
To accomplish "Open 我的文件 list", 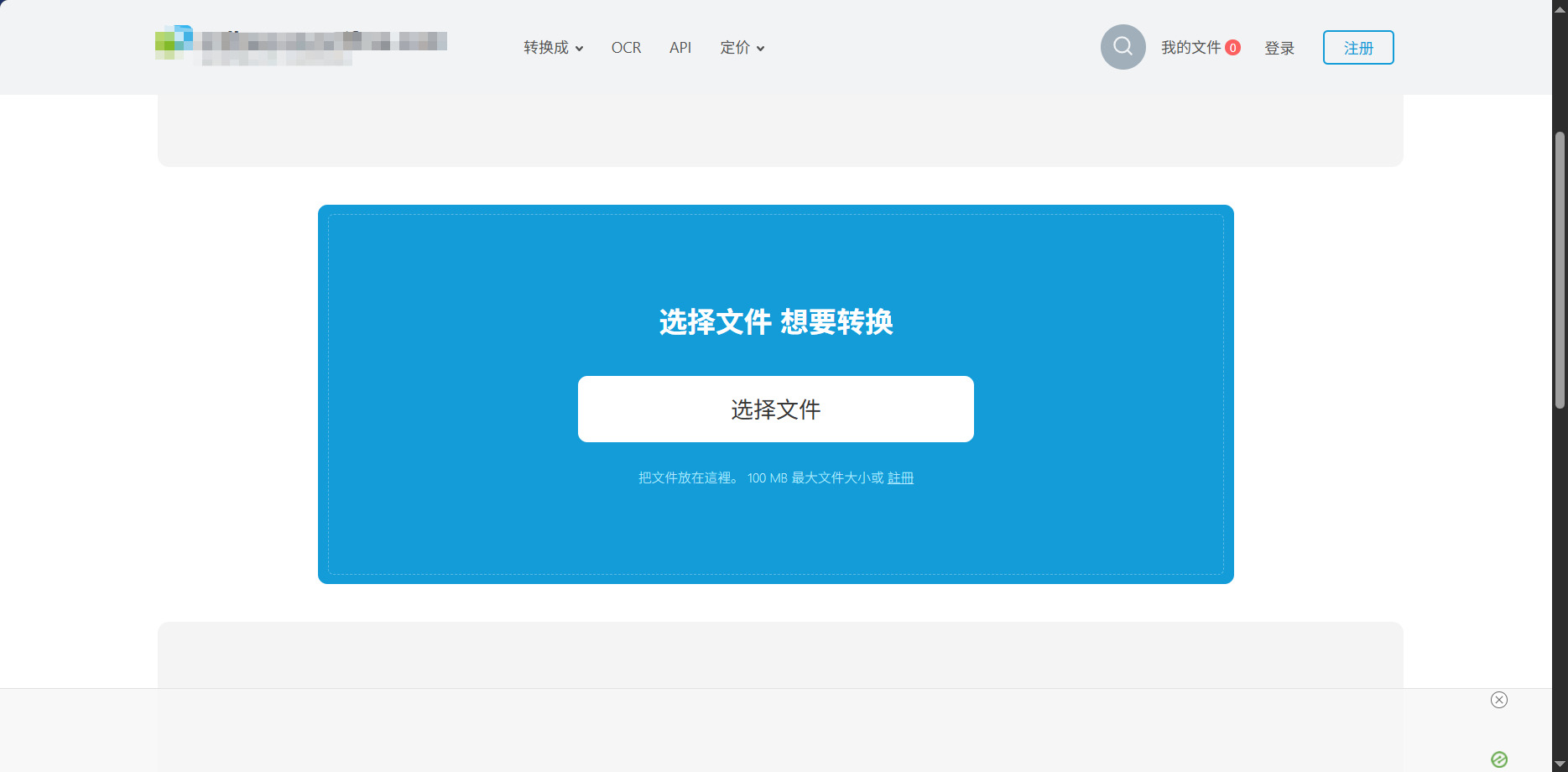I will coord(1190,48).
